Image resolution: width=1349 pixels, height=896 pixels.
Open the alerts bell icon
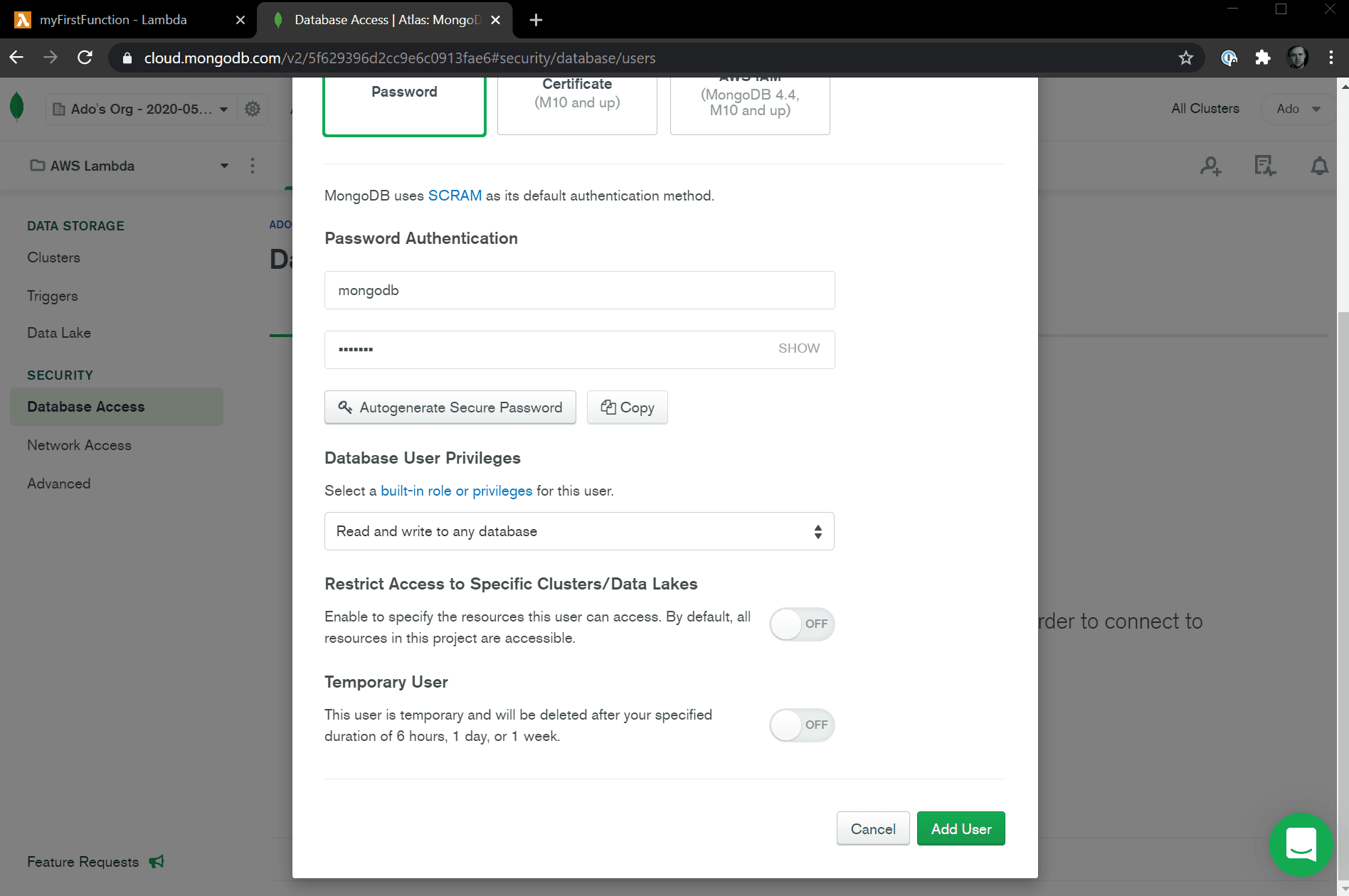[x=1319, y=166]
